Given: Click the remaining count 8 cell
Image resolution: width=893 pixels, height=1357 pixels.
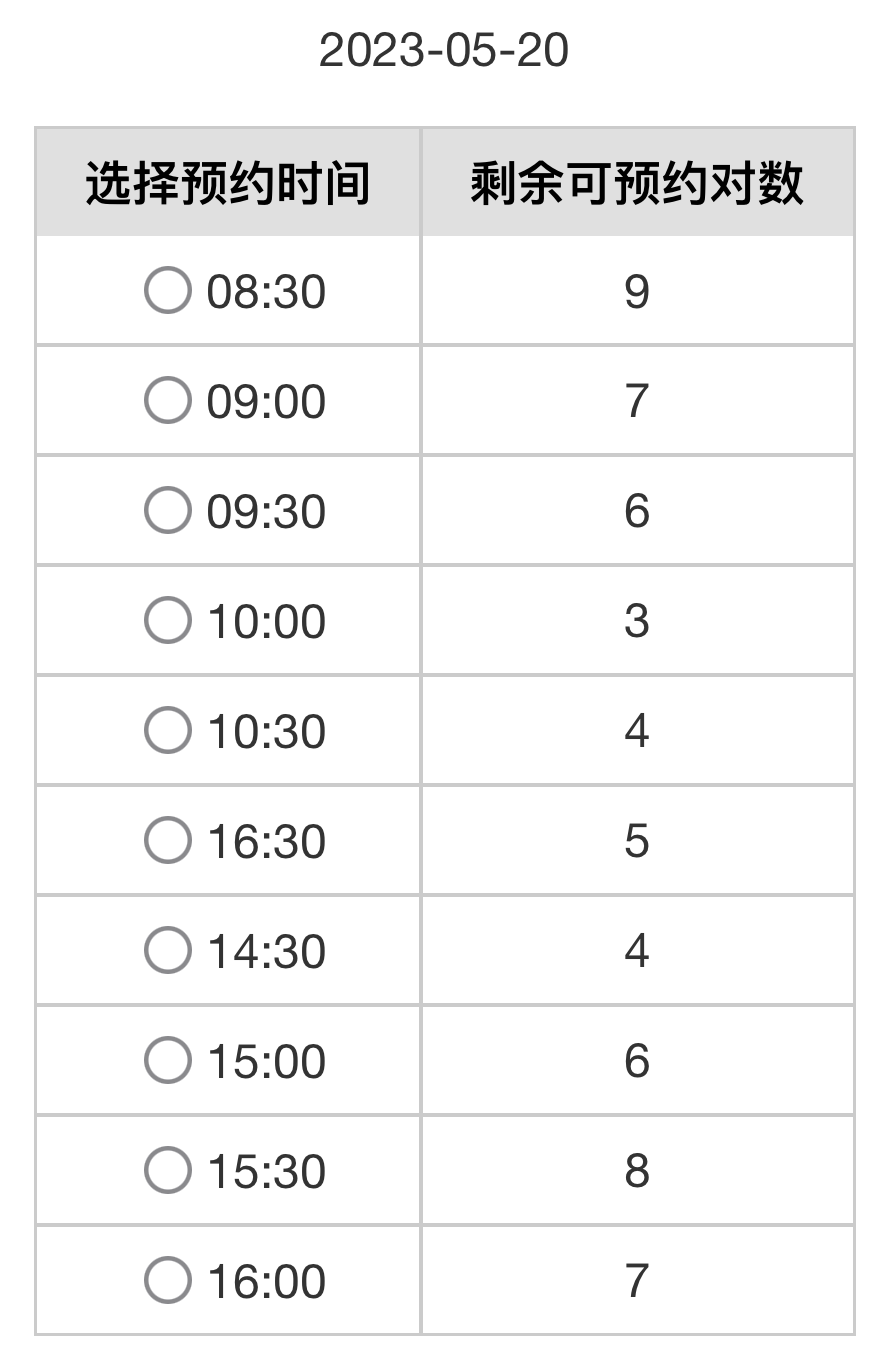Looking at the screenshot, I should 637,1171.
